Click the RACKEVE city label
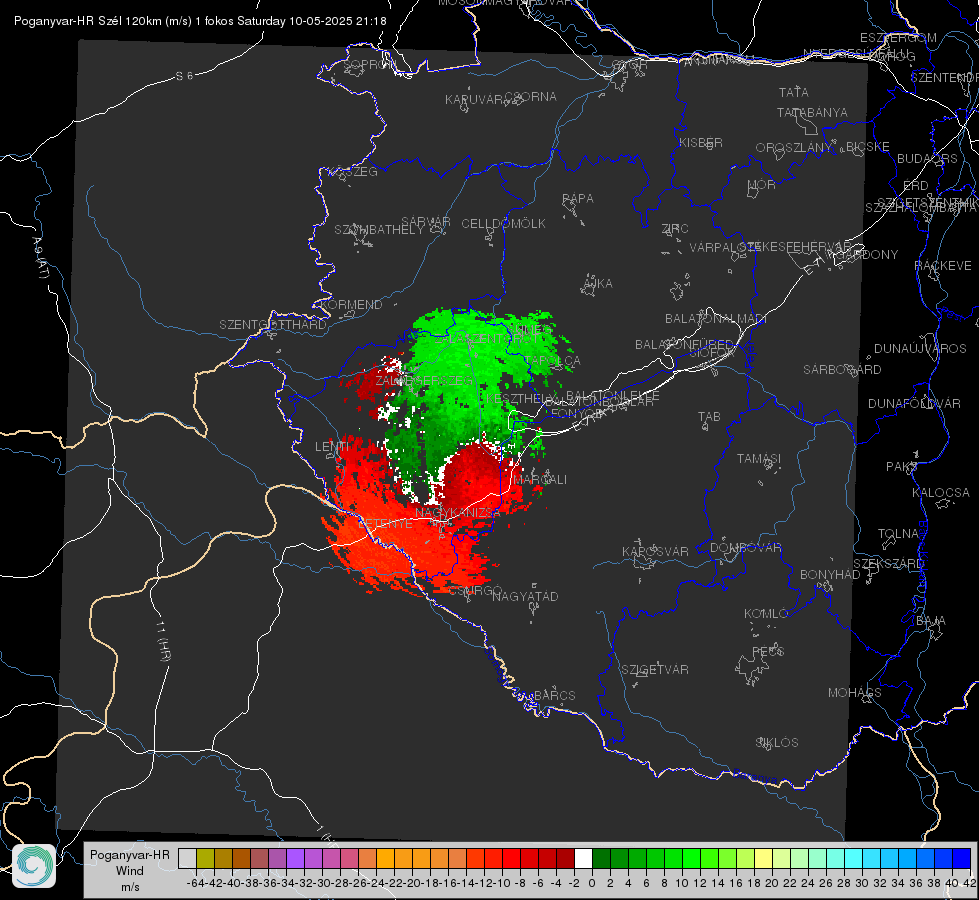 coord(943,266)
